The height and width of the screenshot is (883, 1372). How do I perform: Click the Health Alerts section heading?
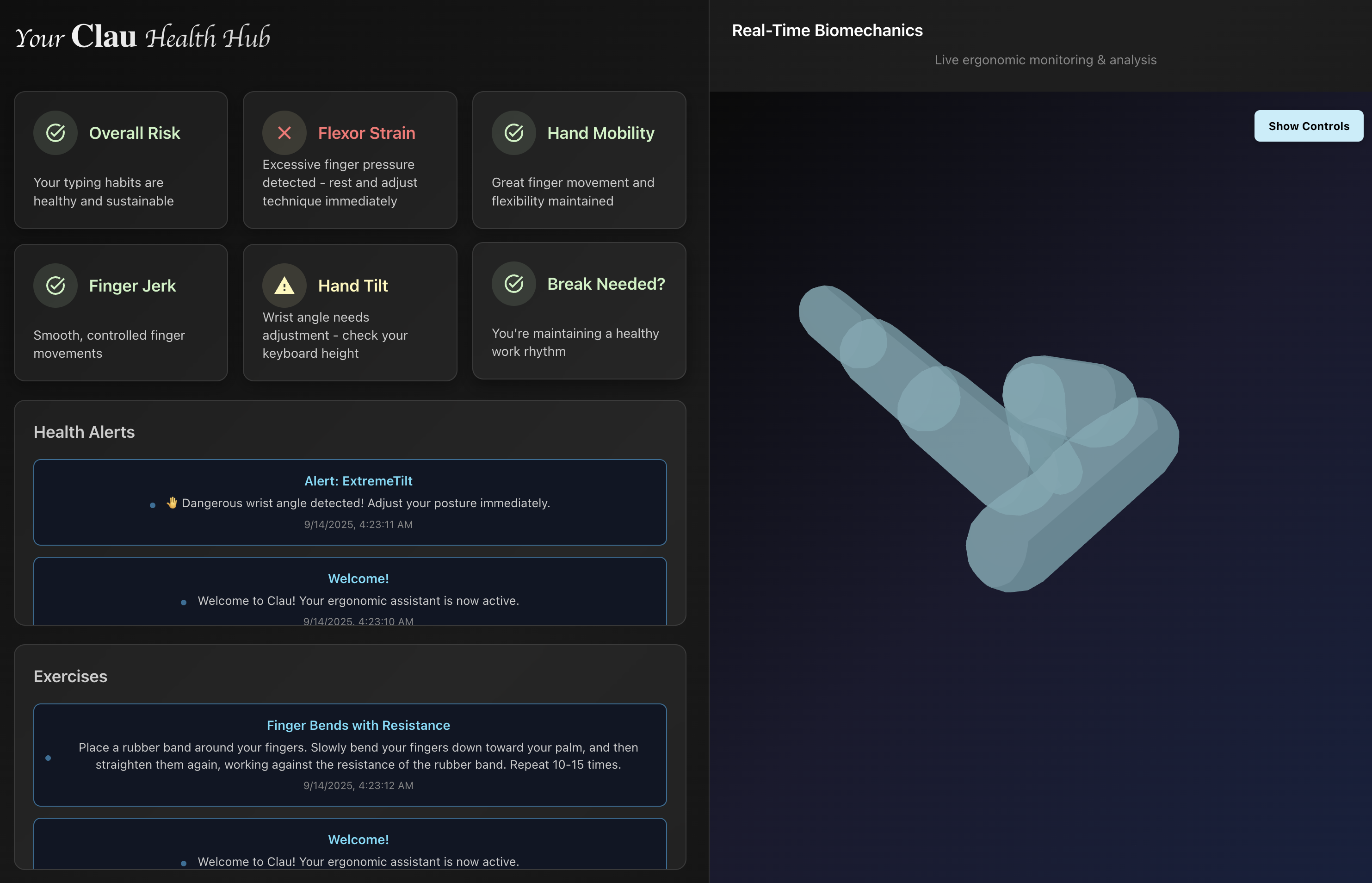84,432
